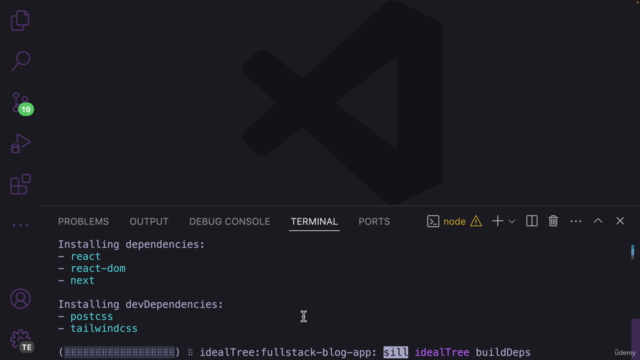Open the Search view

[20, 61]
